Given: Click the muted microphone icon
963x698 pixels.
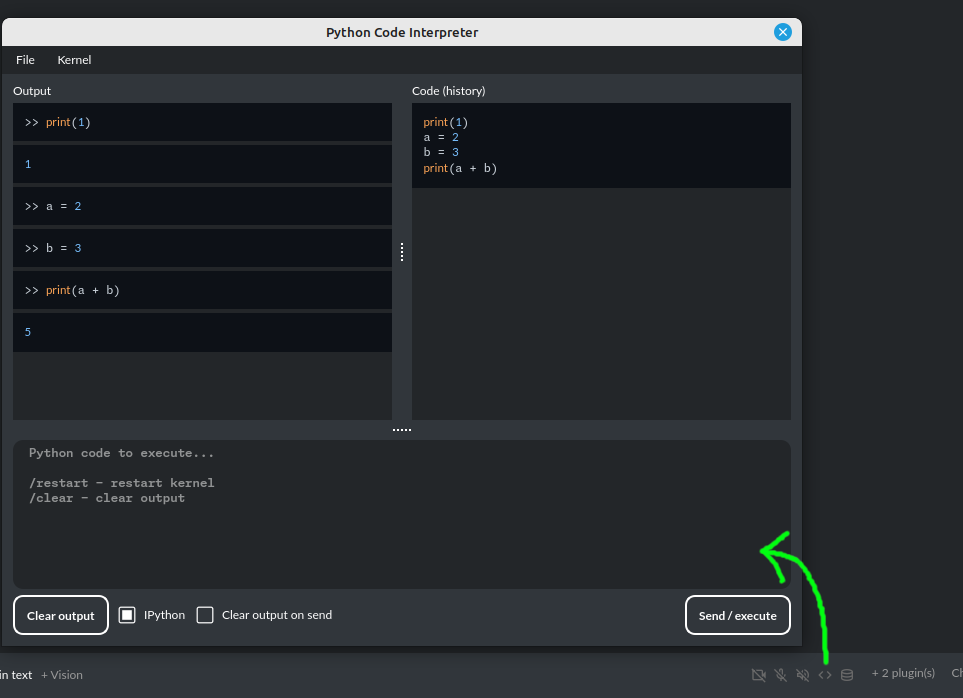Looking at the screenshot, I should 781,675.
